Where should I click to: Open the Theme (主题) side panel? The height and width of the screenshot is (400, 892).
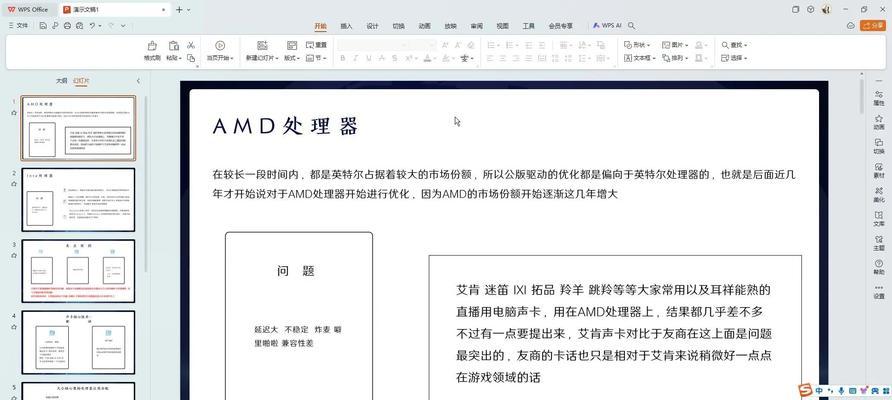pyautogui.click(x=879, y=243)
